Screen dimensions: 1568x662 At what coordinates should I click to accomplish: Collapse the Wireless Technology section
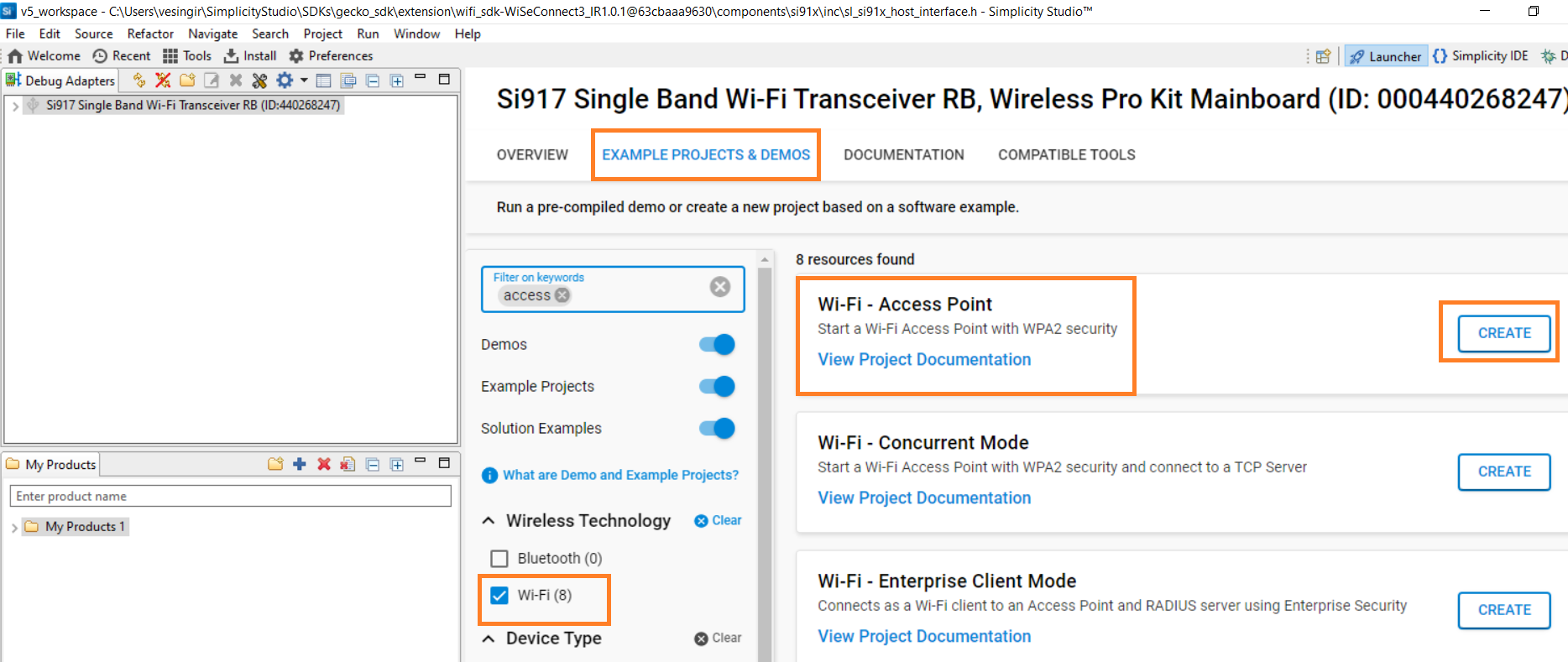(x=489, y=521)
